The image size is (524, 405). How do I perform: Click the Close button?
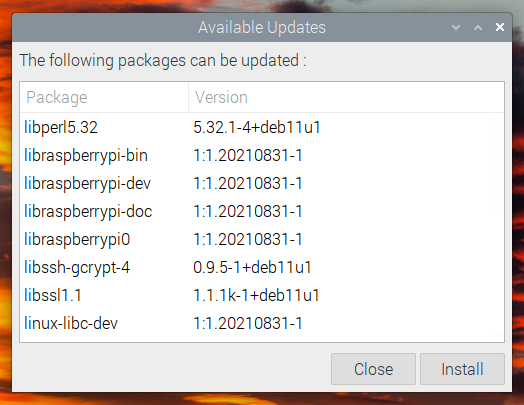pos(373,369)
